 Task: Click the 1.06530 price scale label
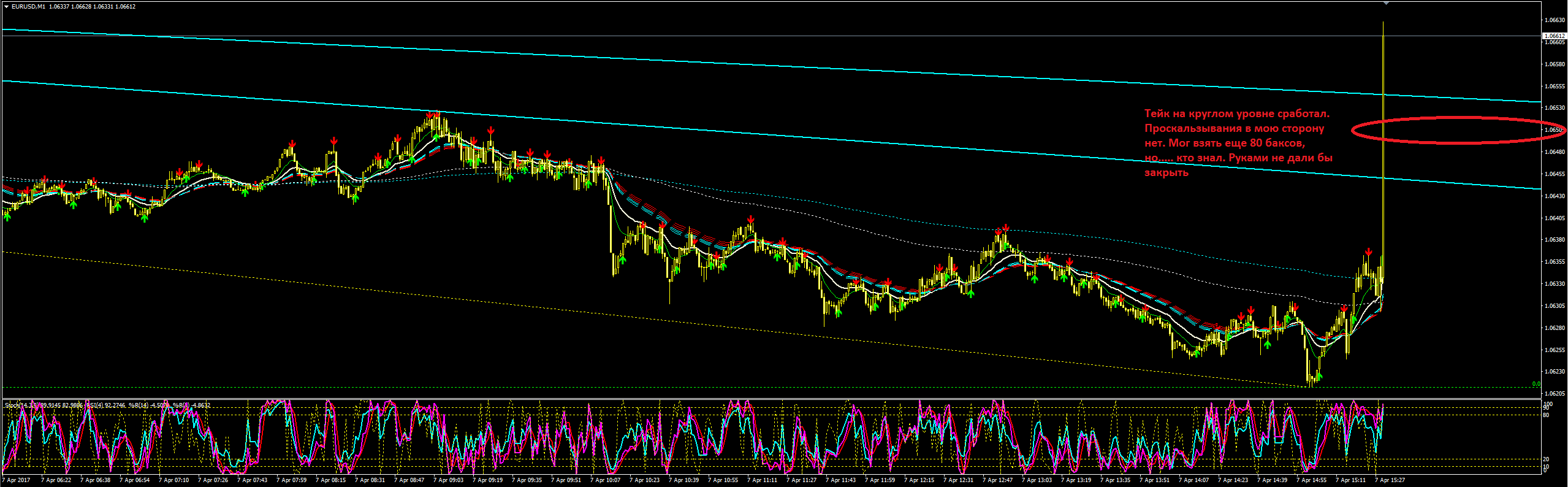pos(1555,108)
